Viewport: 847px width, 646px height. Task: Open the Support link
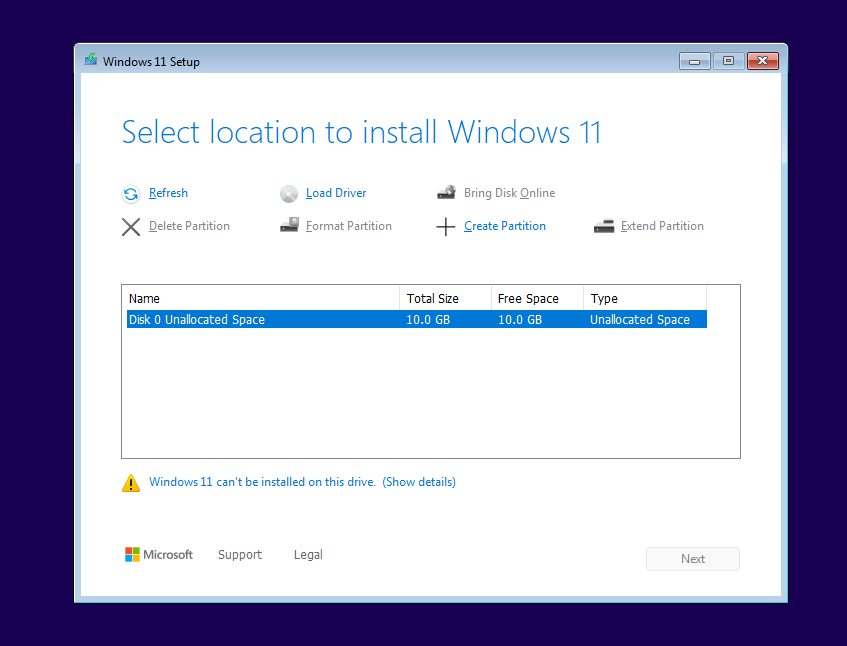point(240,555)
